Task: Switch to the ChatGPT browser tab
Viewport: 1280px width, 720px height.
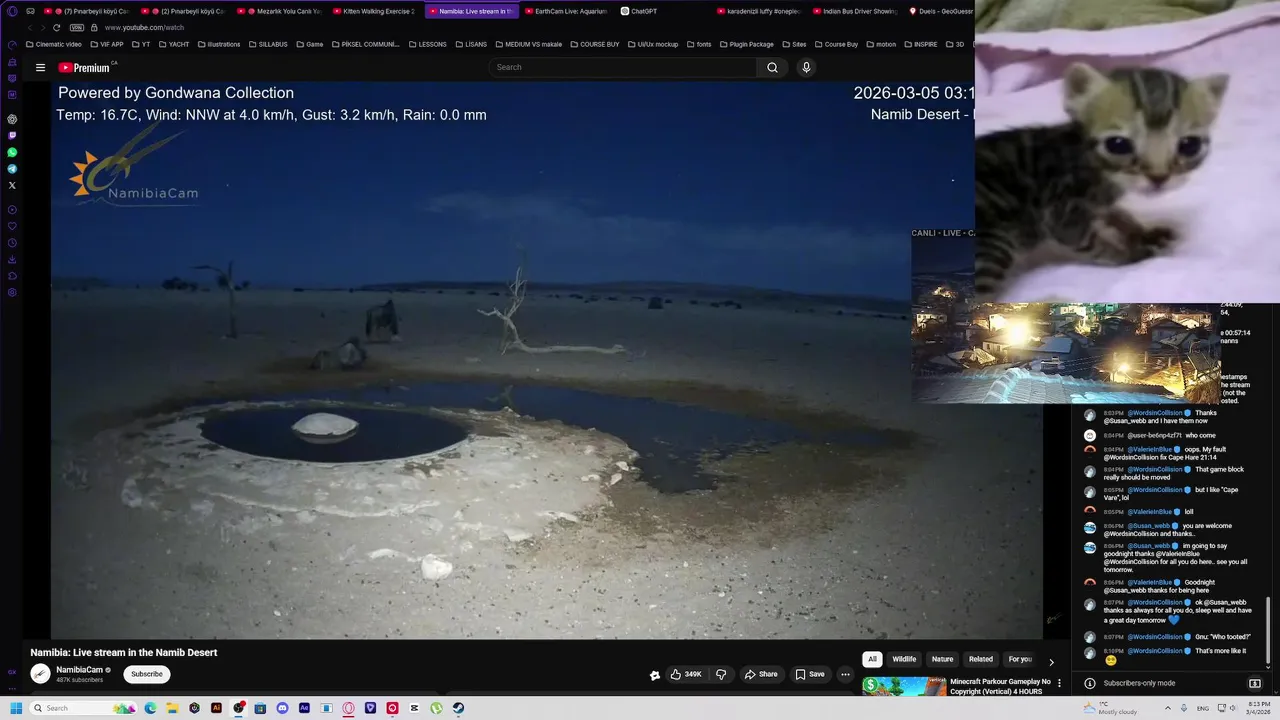Action: [661, 11]
